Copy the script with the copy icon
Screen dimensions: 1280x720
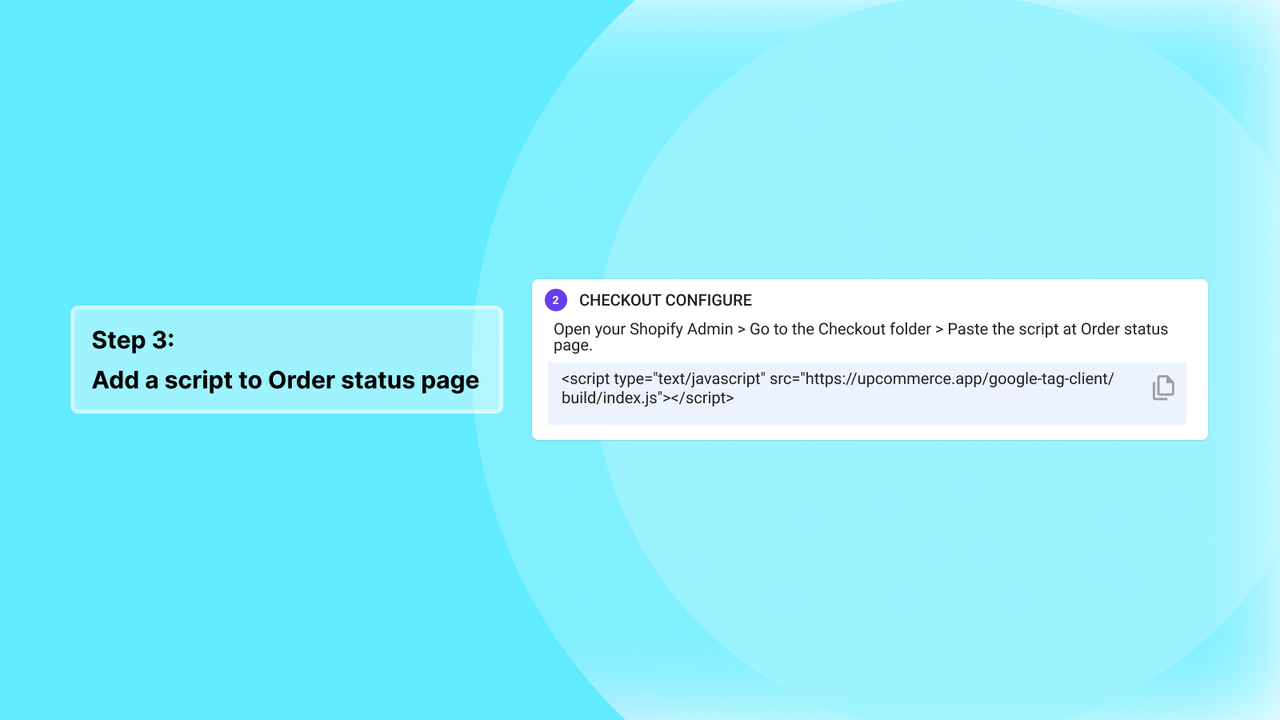1163,388
